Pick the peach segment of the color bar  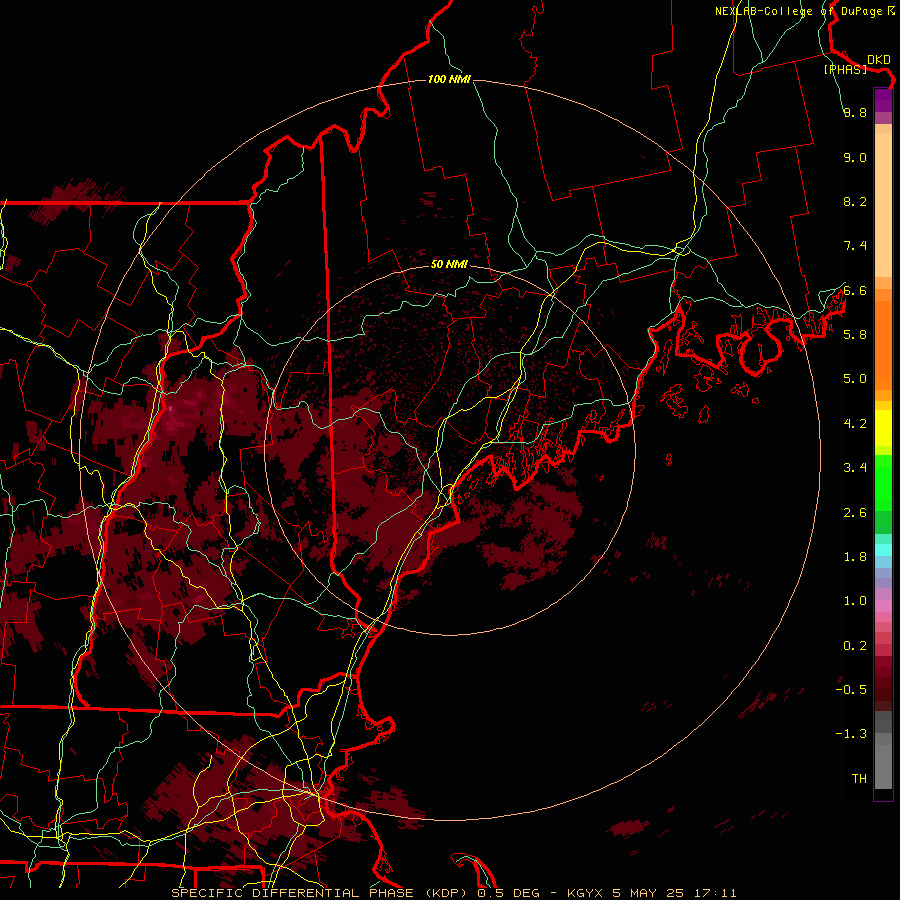point(883,207)
